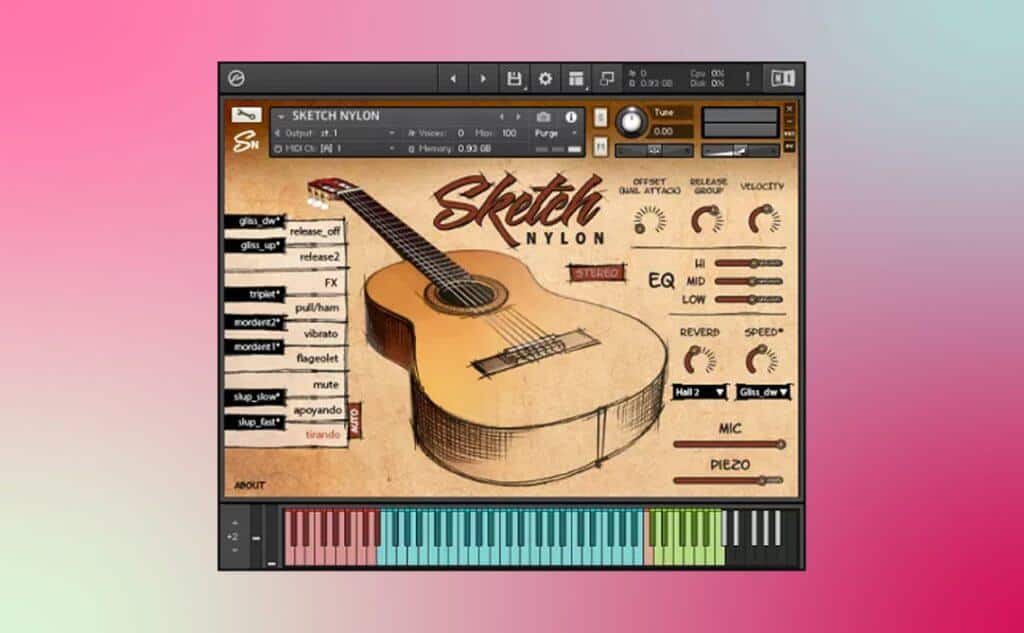
Task: Click the Kontakt logo icon at top left
Action: tap(236, 78)
